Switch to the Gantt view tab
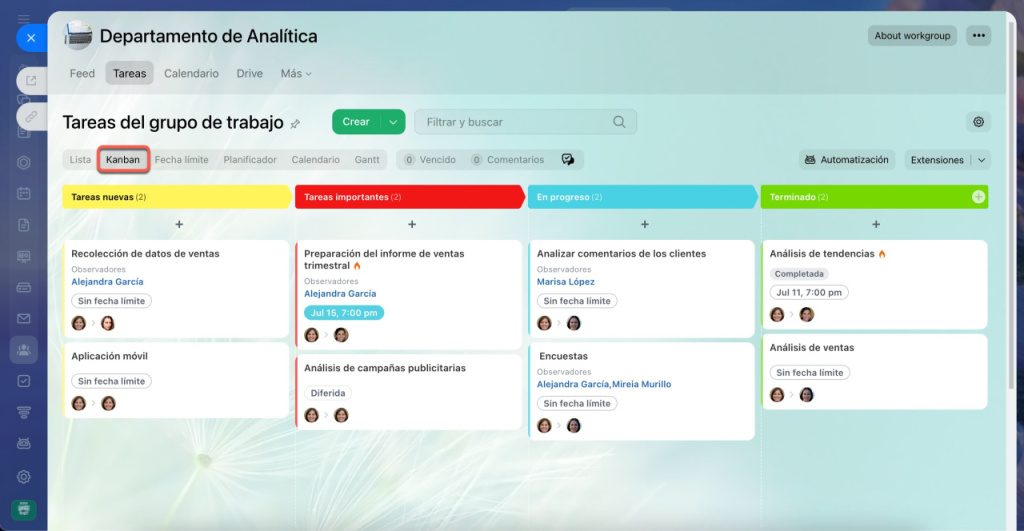This screenshot has height=531, width=1024. click(367, 160)
